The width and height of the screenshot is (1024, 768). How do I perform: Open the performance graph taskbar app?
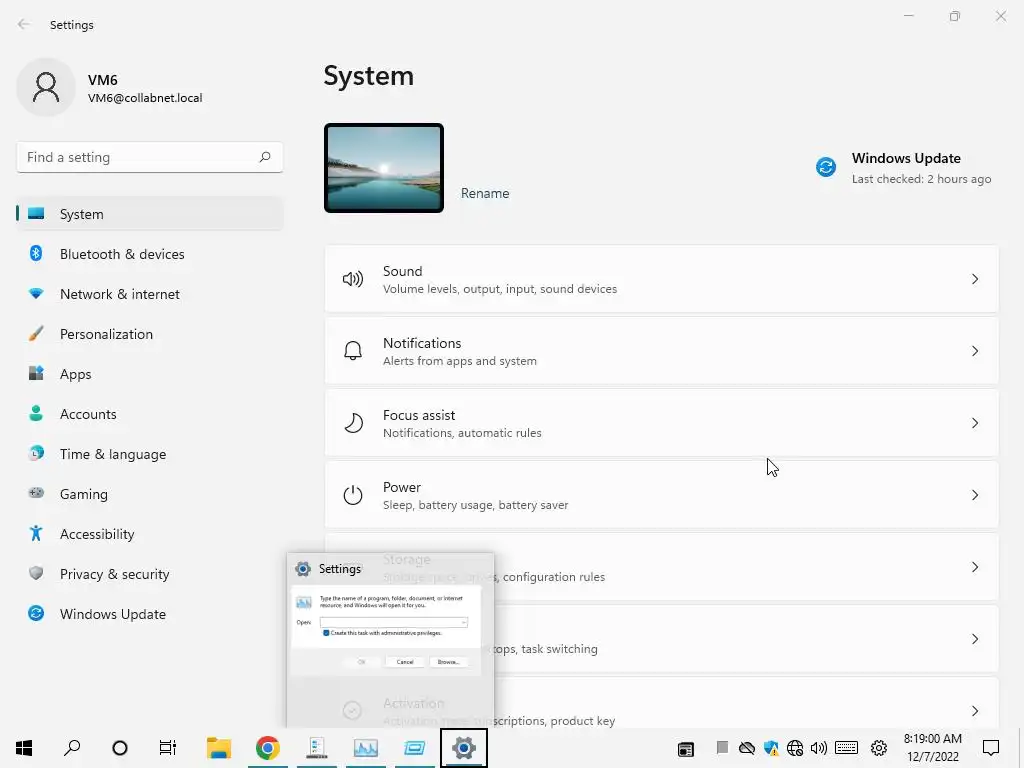366,748
